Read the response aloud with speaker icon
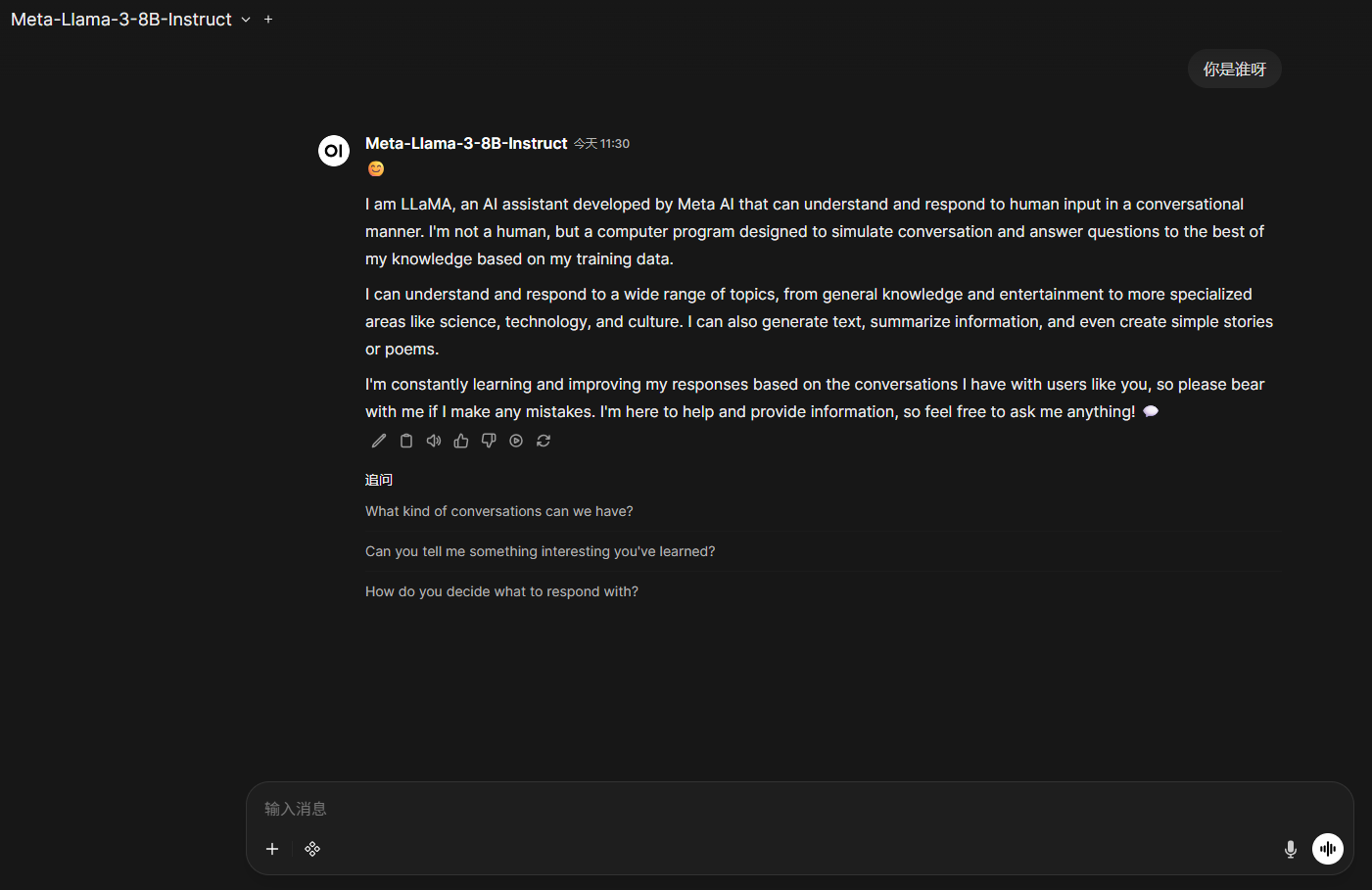This screenshot has height=890, width=1372. pos(434,441)
